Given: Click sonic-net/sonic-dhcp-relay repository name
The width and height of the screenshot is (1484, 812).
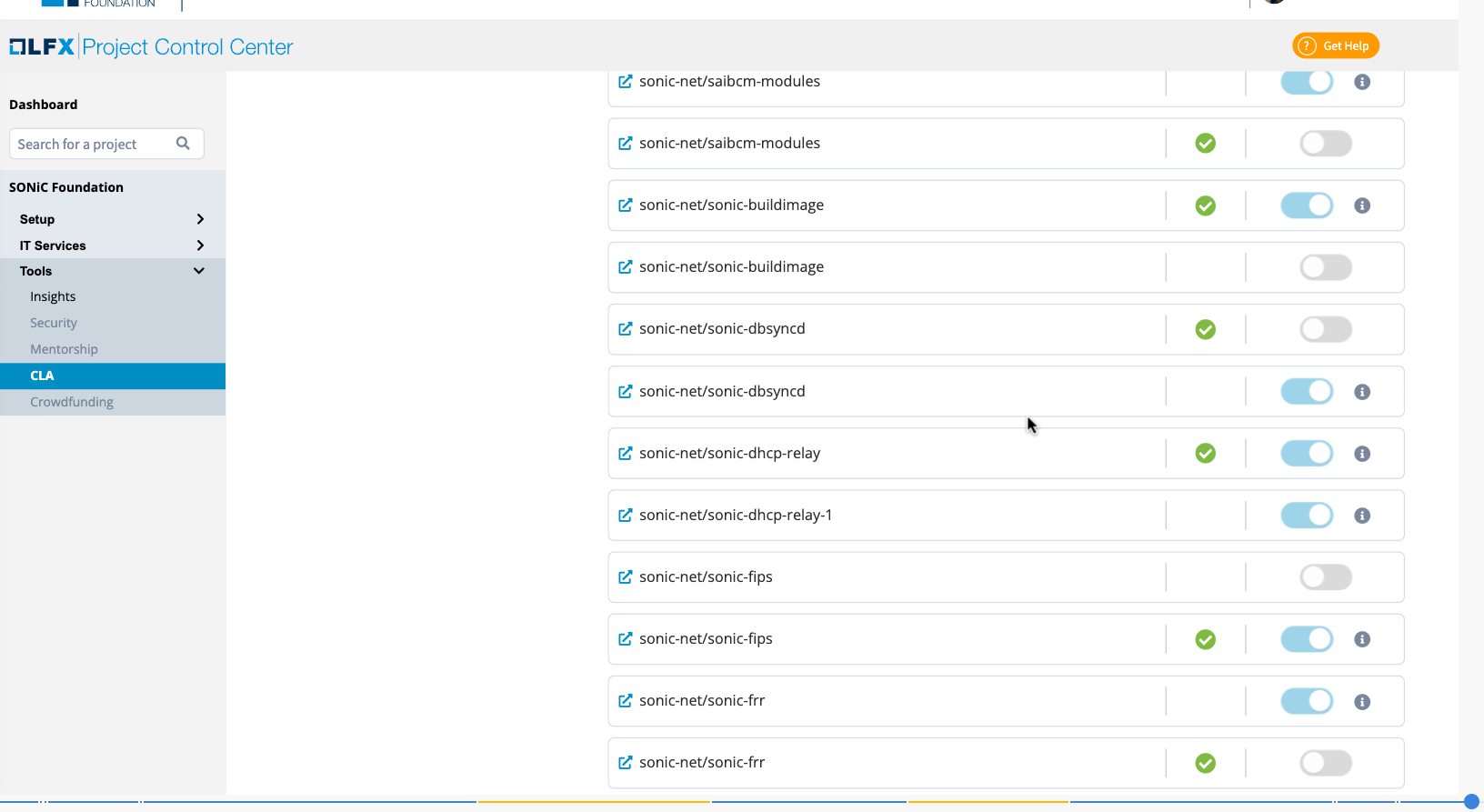Looking at the screenshot, I should (x=730, y=454).
